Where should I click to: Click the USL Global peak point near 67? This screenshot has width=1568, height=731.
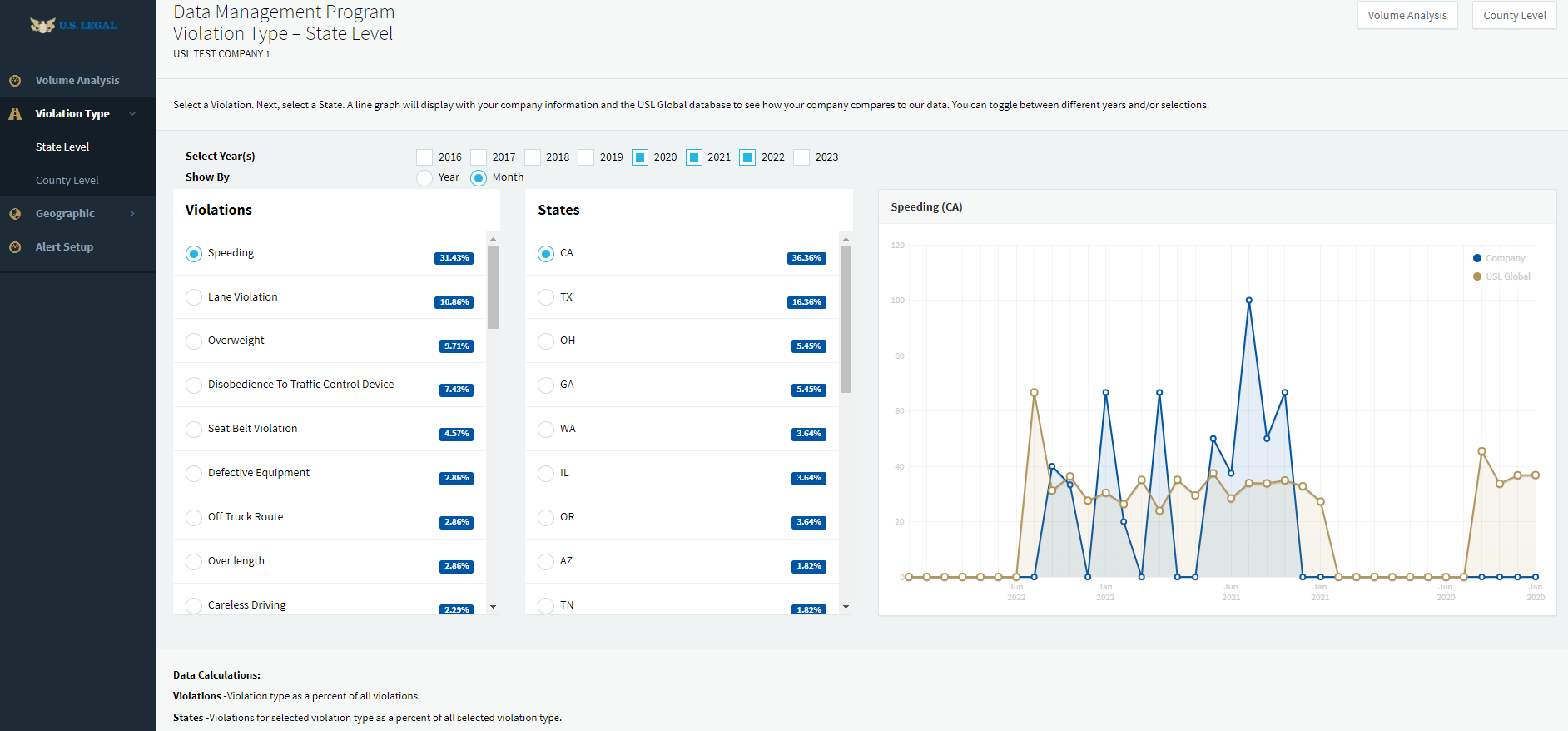click(1035, 392)
